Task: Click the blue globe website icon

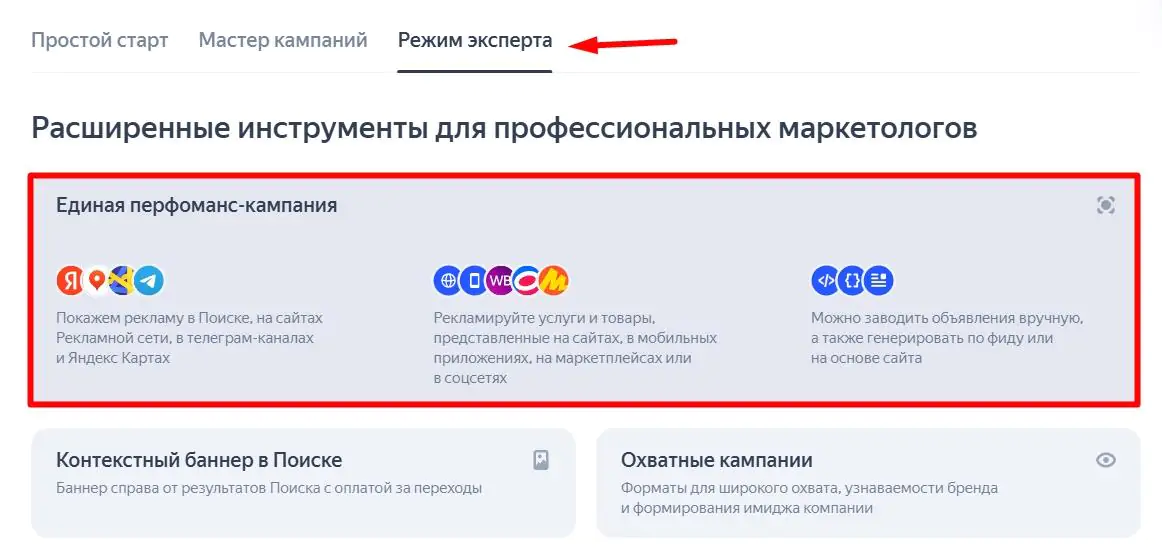Action: pos(448,280)
